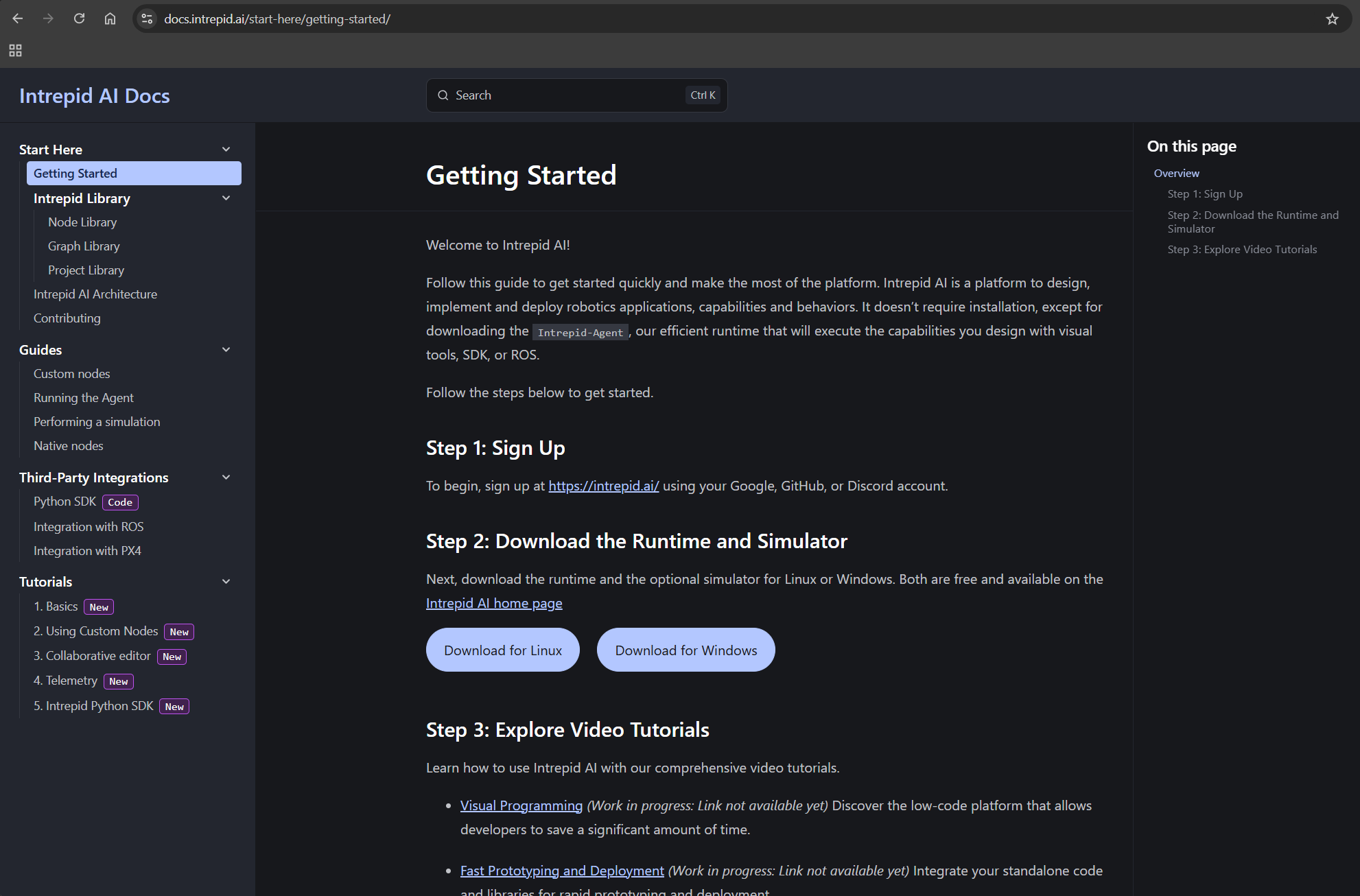The height and width of the screenshot is (896, 1360).
Task: Click the search magnifier icon
Action: click(x=443, y=95)
